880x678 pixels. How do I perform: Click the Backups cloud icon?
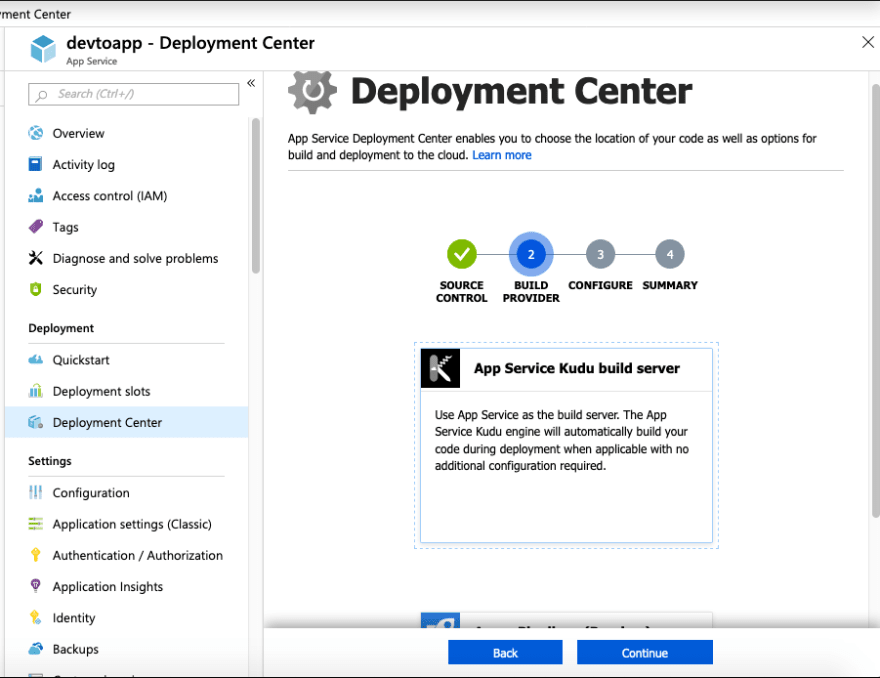pyautogui.click(x=35, y=649)
